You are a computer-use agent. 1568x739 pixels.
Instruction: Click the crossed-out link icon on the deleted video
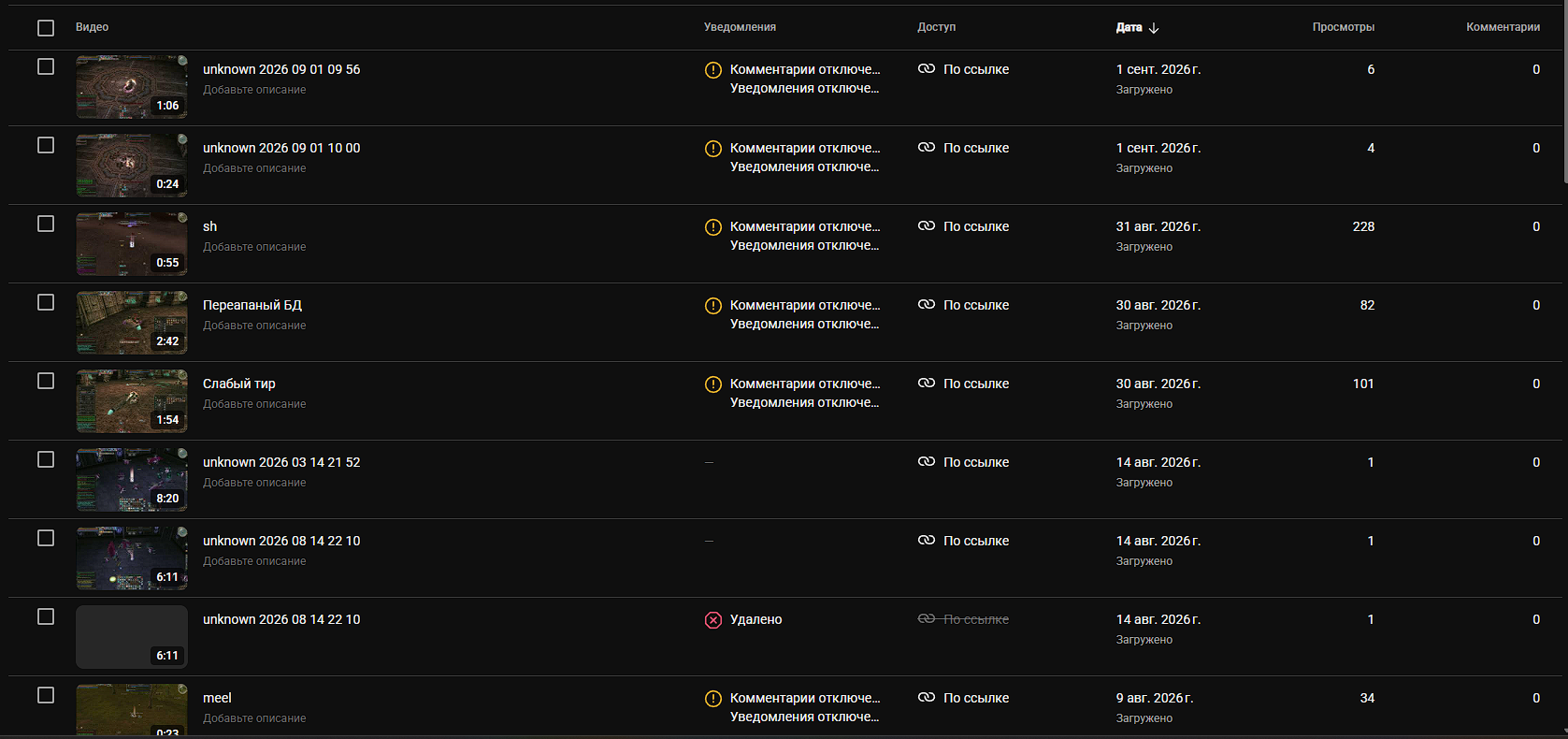927,619
